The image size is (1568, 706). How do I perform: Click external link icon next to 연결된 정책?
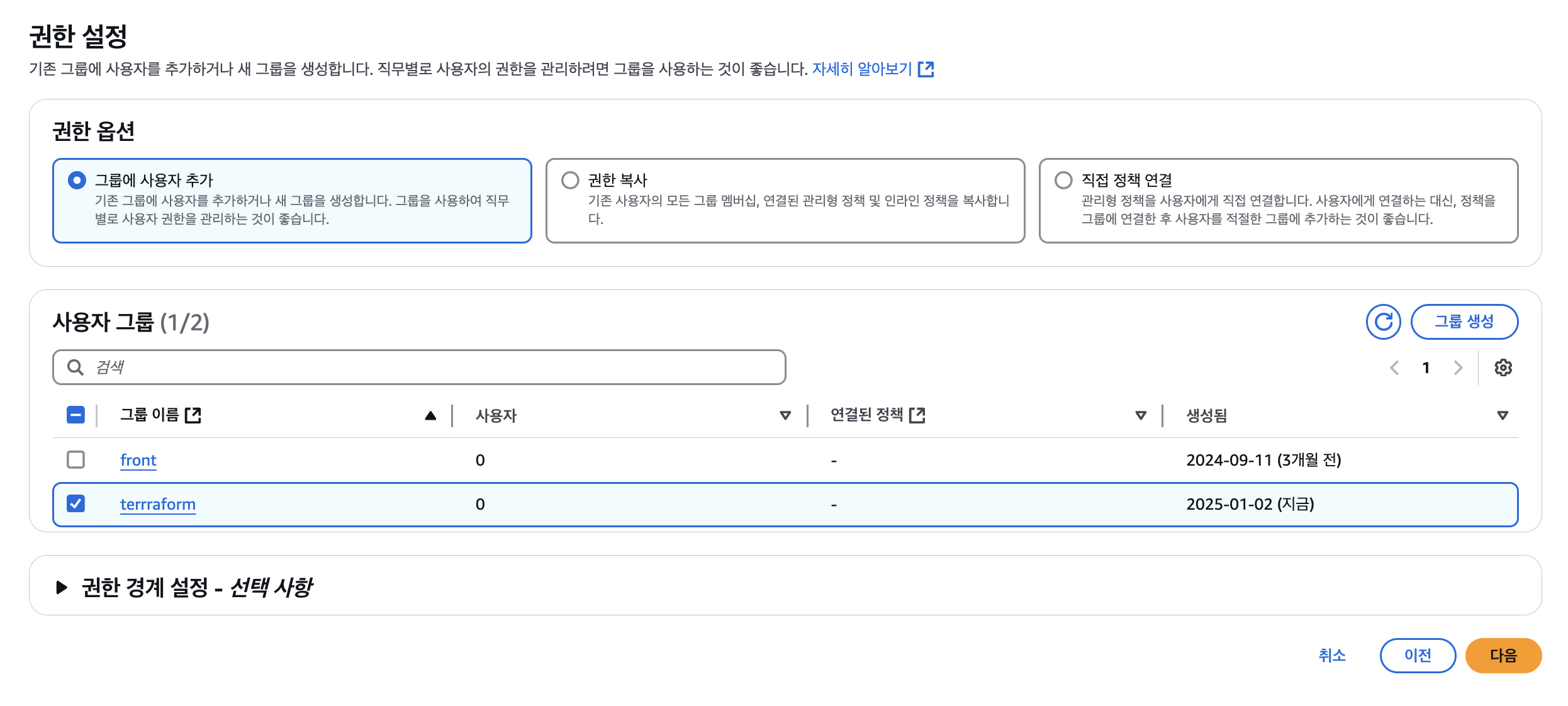coord(917,415)
